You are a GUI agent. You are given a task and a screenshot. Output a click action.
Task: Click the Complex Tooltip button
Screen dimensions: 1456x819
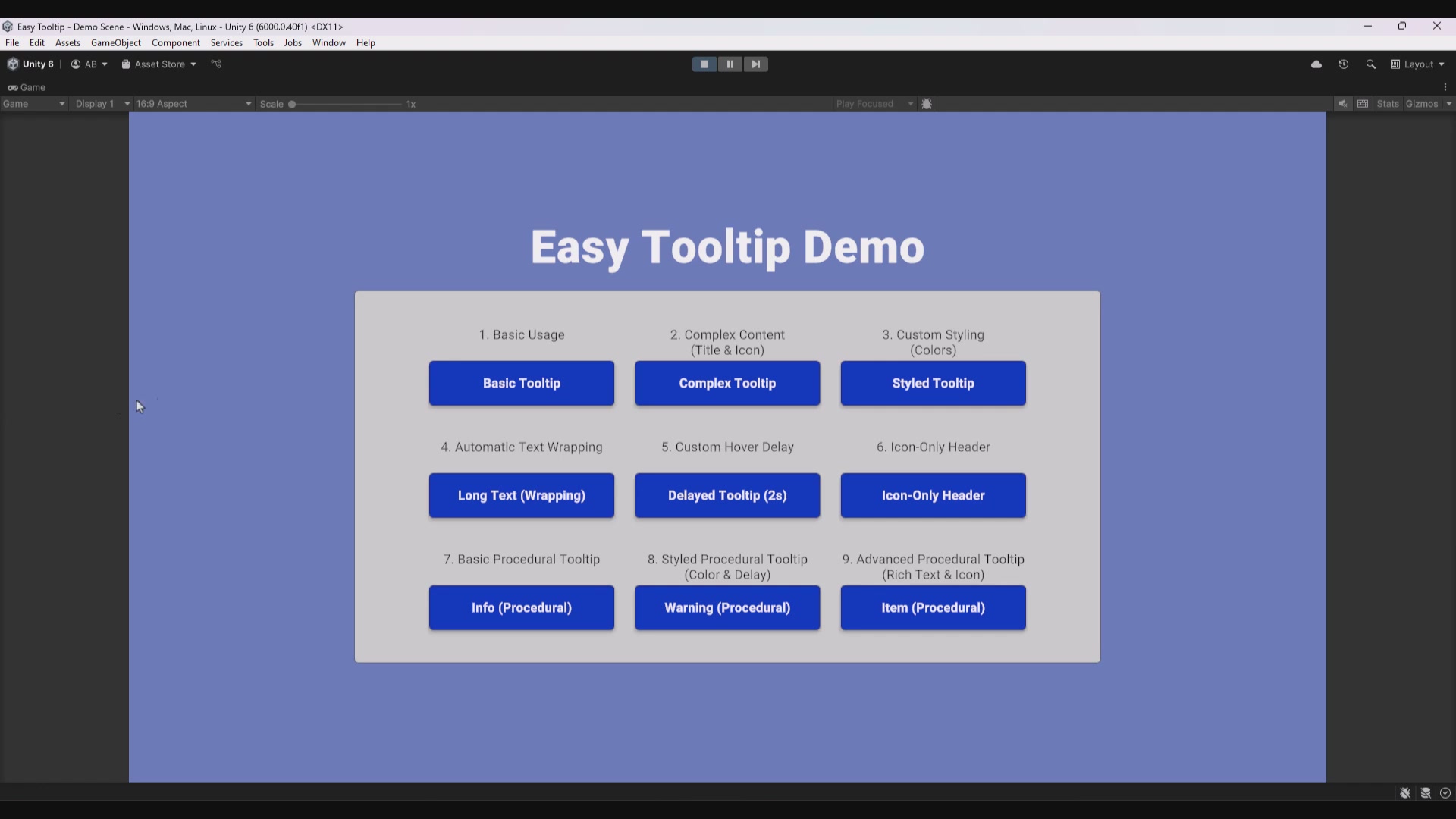(x=727, y=383)
